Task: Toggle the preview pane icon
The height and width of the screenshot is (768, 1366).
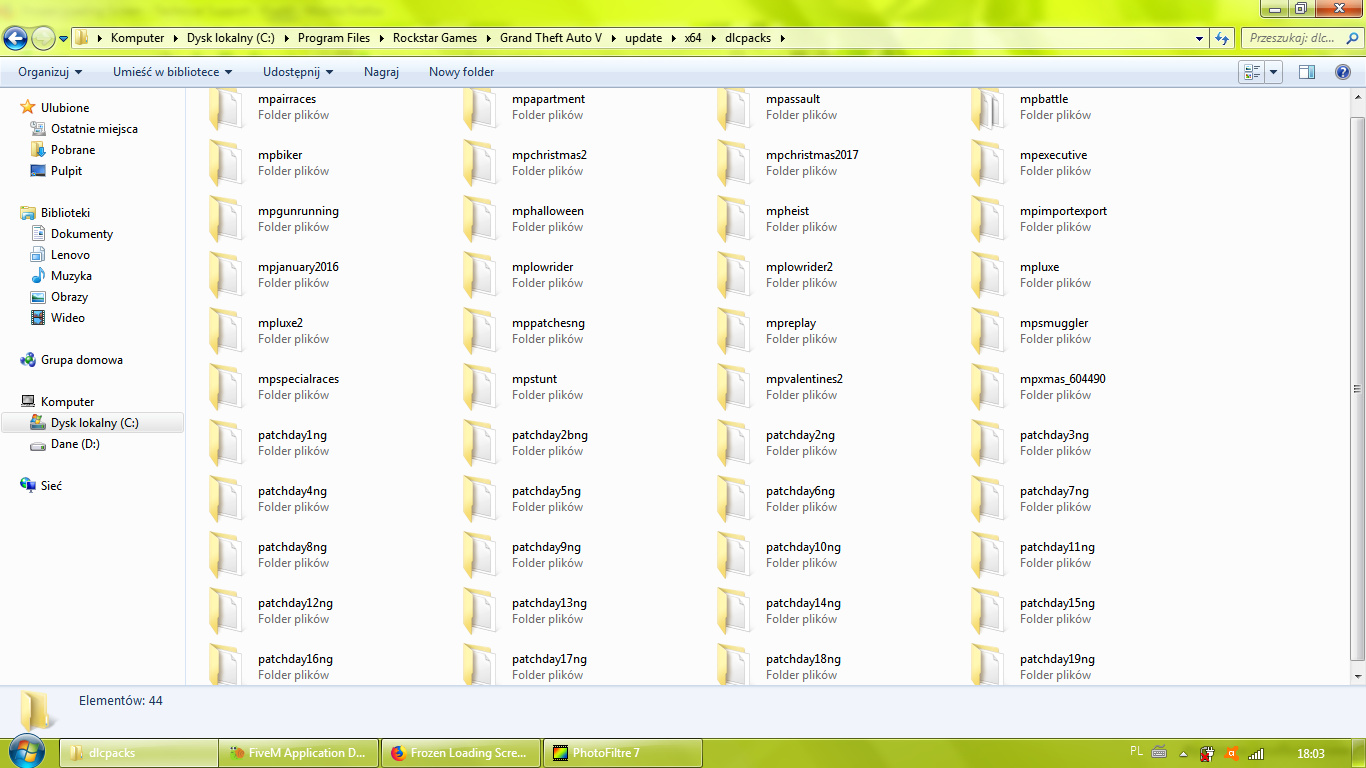Action: [1306, 72]
